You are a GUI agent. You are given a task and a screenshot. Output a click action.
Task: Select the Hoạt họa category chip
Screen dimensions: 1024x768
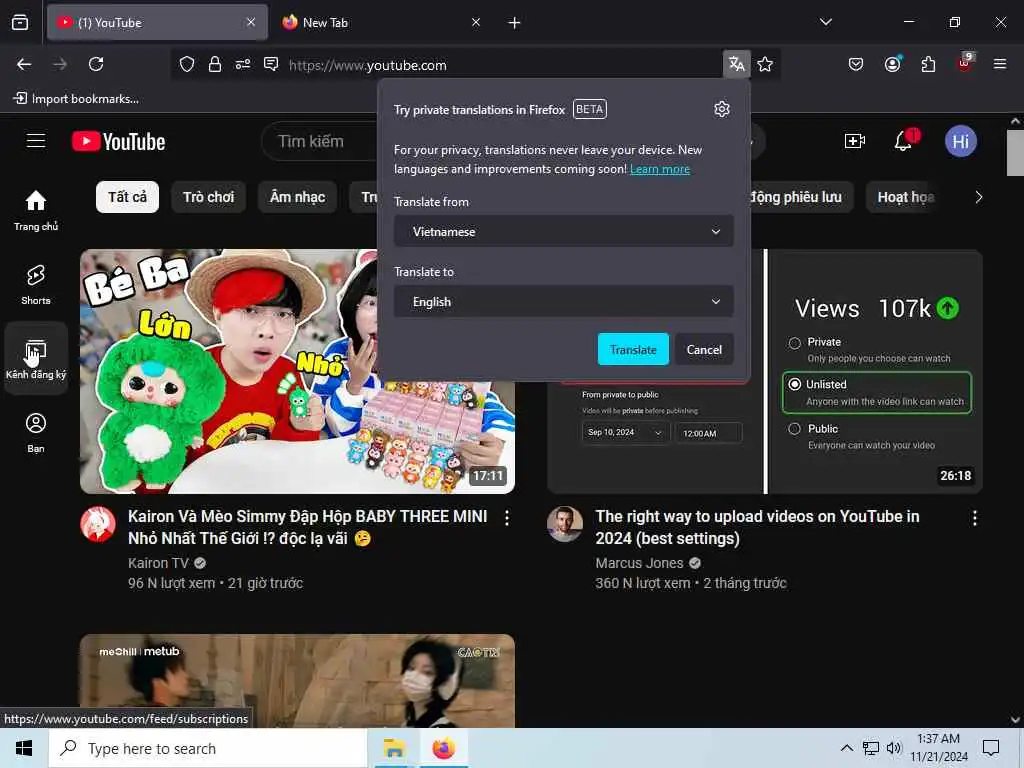(x=905, y=197)
